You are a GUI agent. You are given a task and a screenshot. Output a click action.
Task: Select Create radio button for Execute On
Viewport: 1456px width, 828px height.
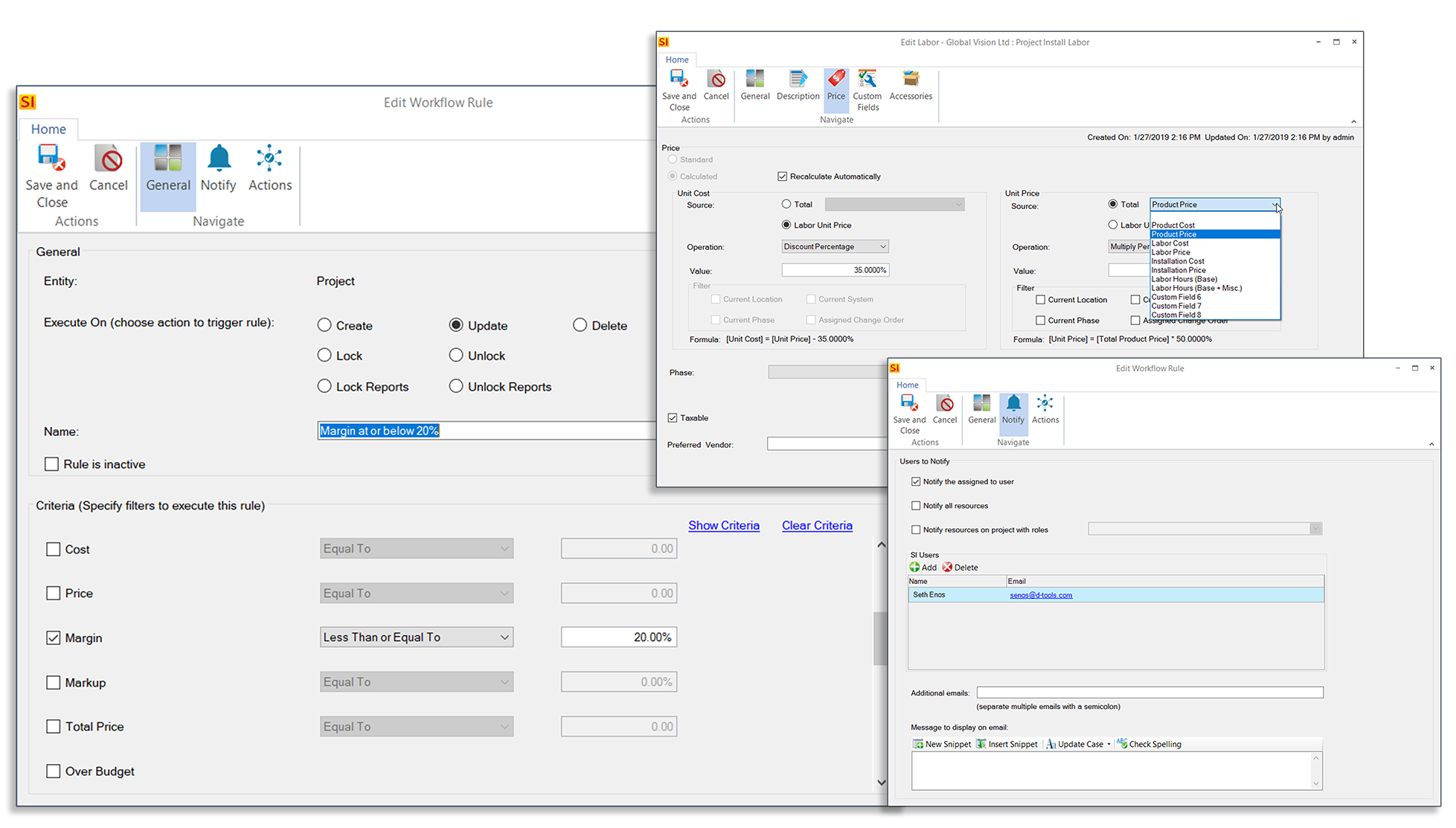pos(324,325)
